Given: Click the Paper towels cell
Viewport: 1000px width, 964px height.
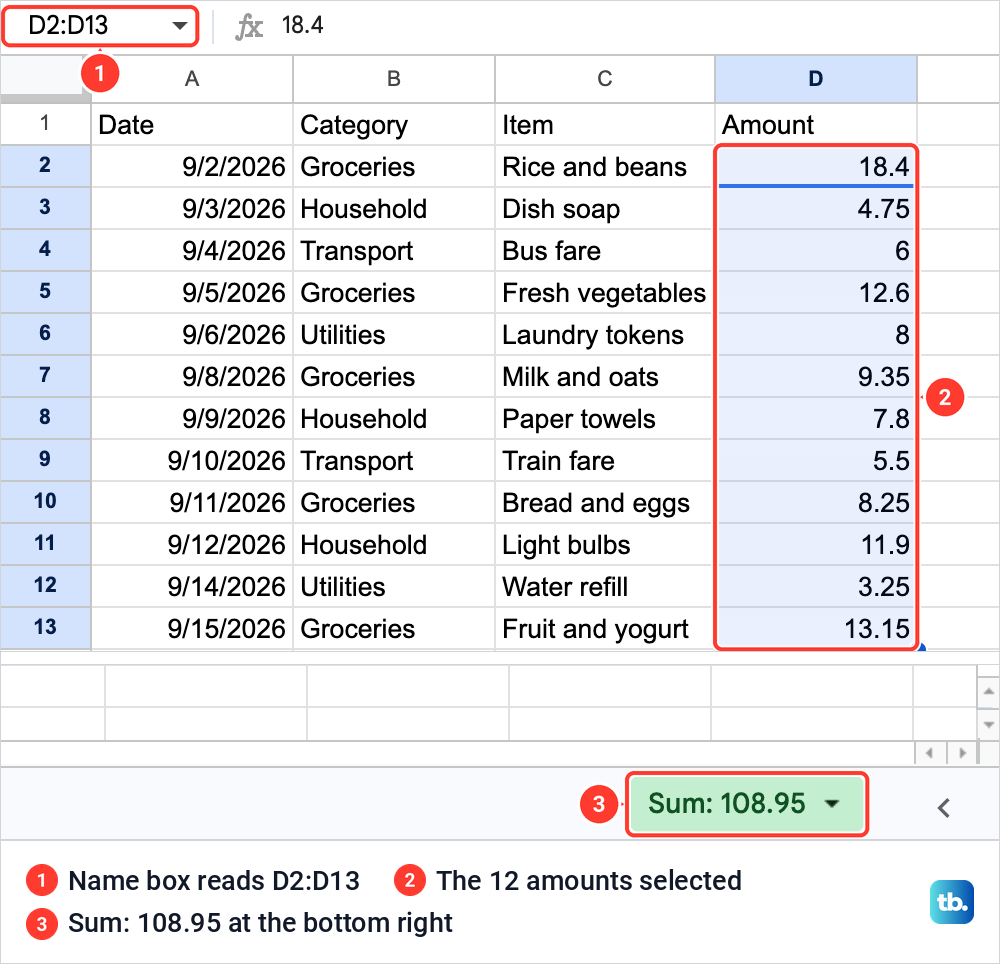Looking at the screenshot, I should tap(605, 418).
